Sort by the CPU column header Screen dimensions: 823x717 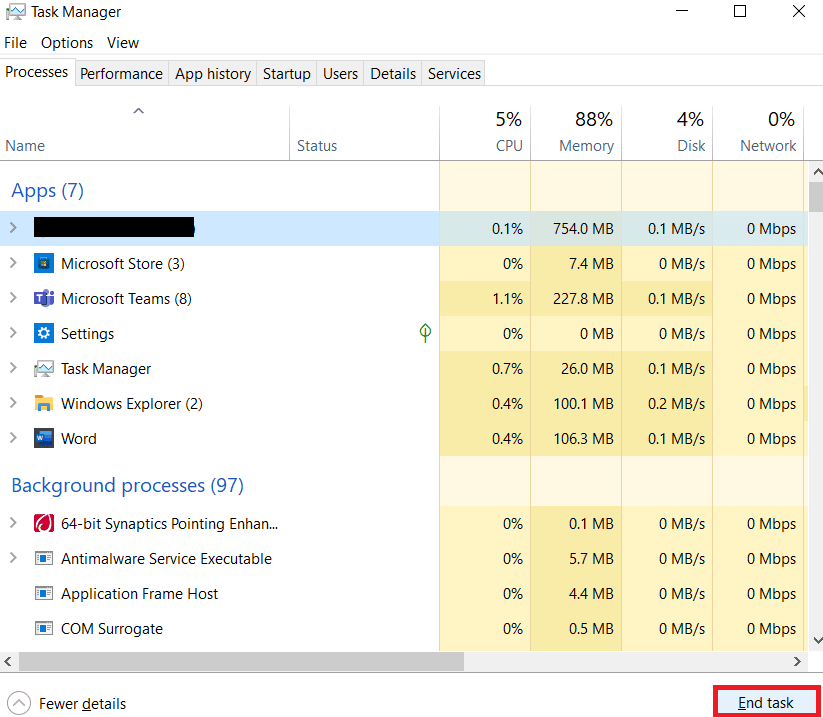[485, 133]
